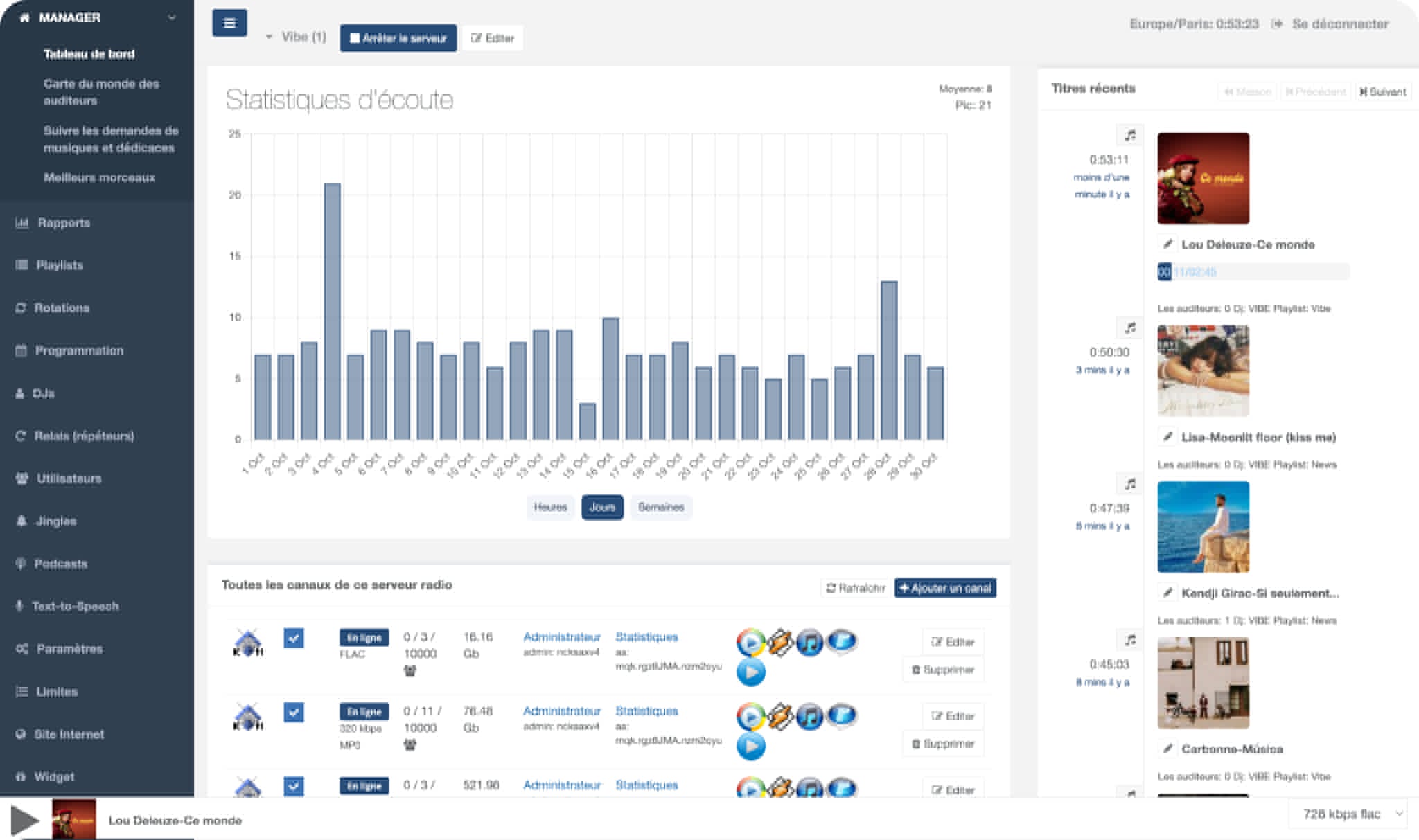The height and width of the screenshot is (840, 1419).
Task: Click listeners icon under FLAC channel count
Action: [x=410, y=671]
